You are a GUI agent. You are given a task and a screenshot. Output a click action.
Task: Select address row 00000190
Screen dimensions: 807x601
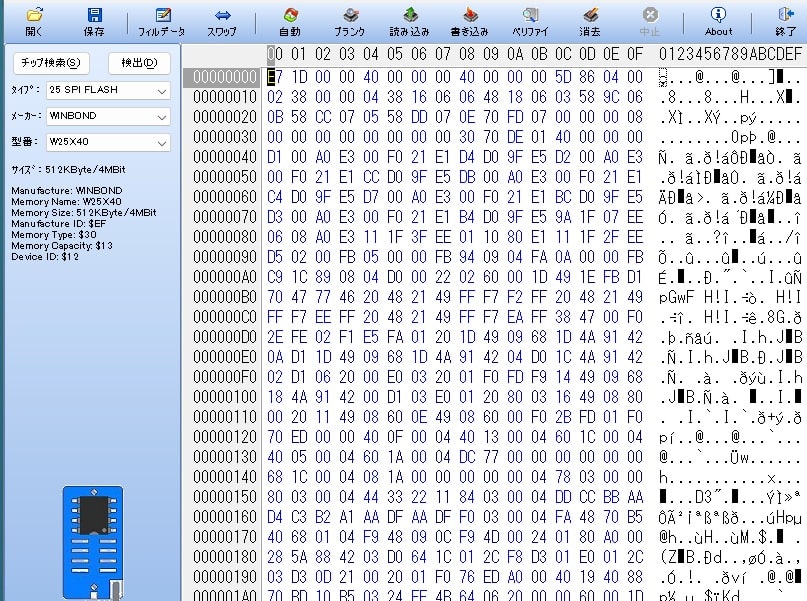pyautogui.click(x=224, y=577)
